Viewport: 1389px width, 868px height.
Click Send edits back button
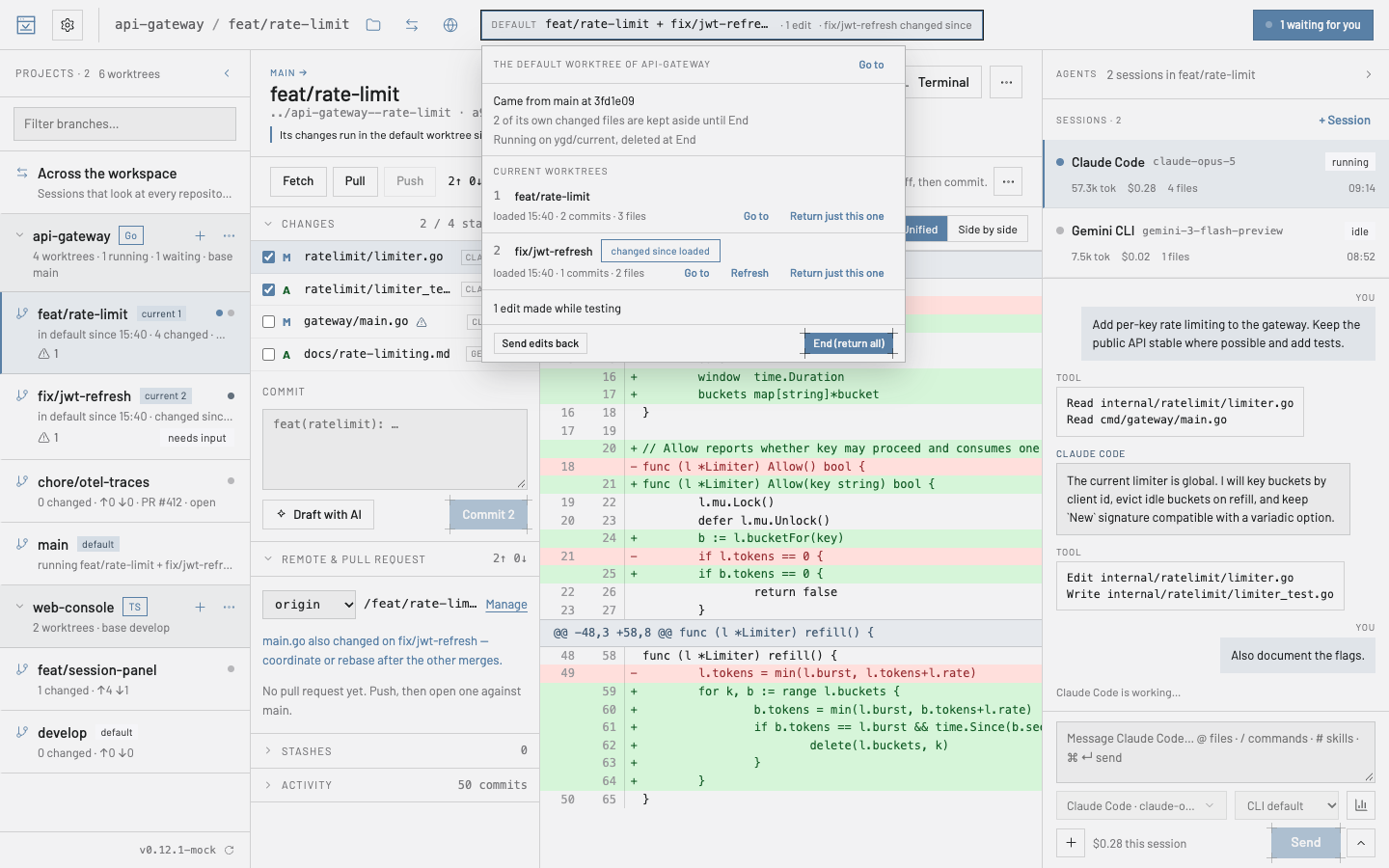540,343
